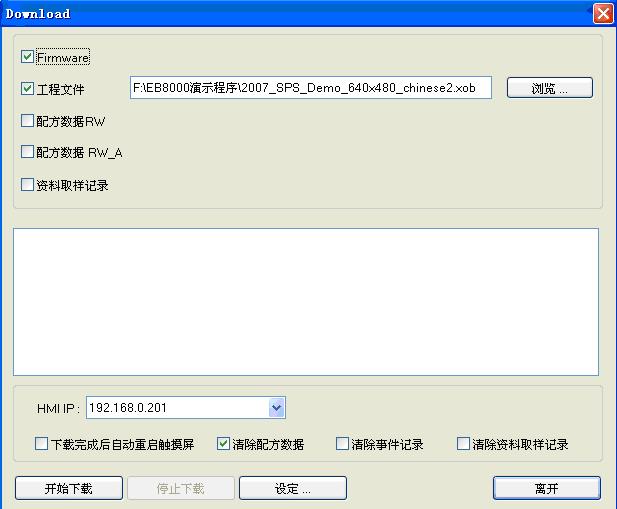Screen dimensions: 617x509
Task: Enable the 资料取样记录 checkbox in the upper panel
Action: (x=28, y=185)
